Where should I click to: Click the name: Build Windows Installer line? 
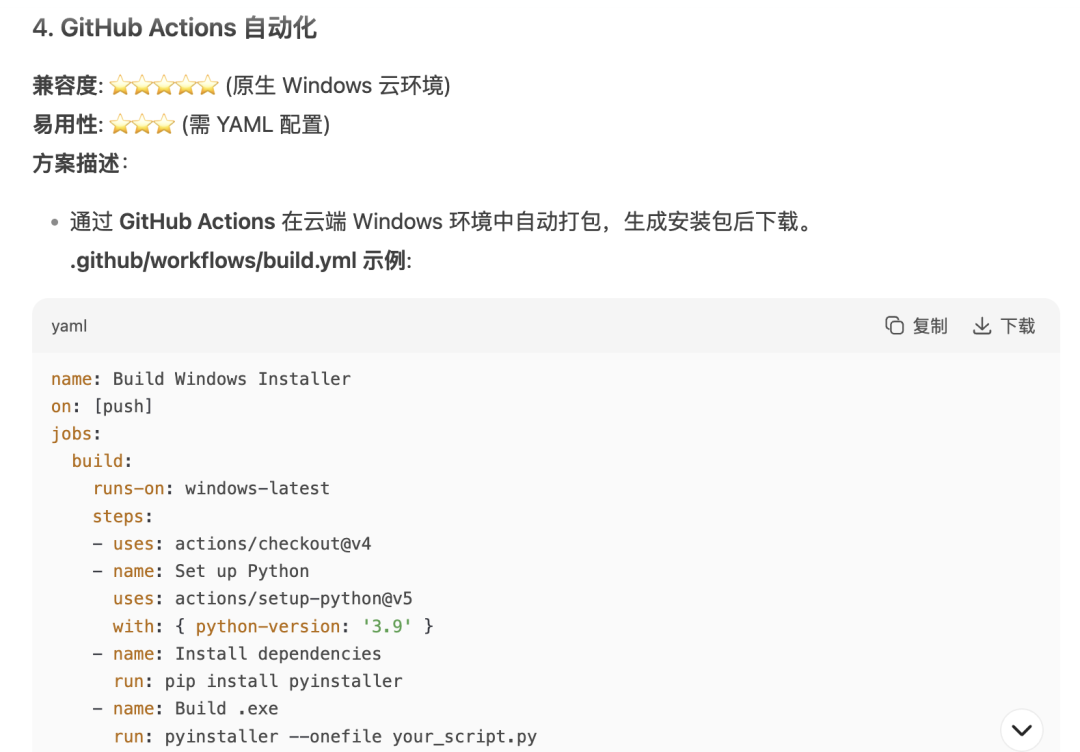click(200, 379)
